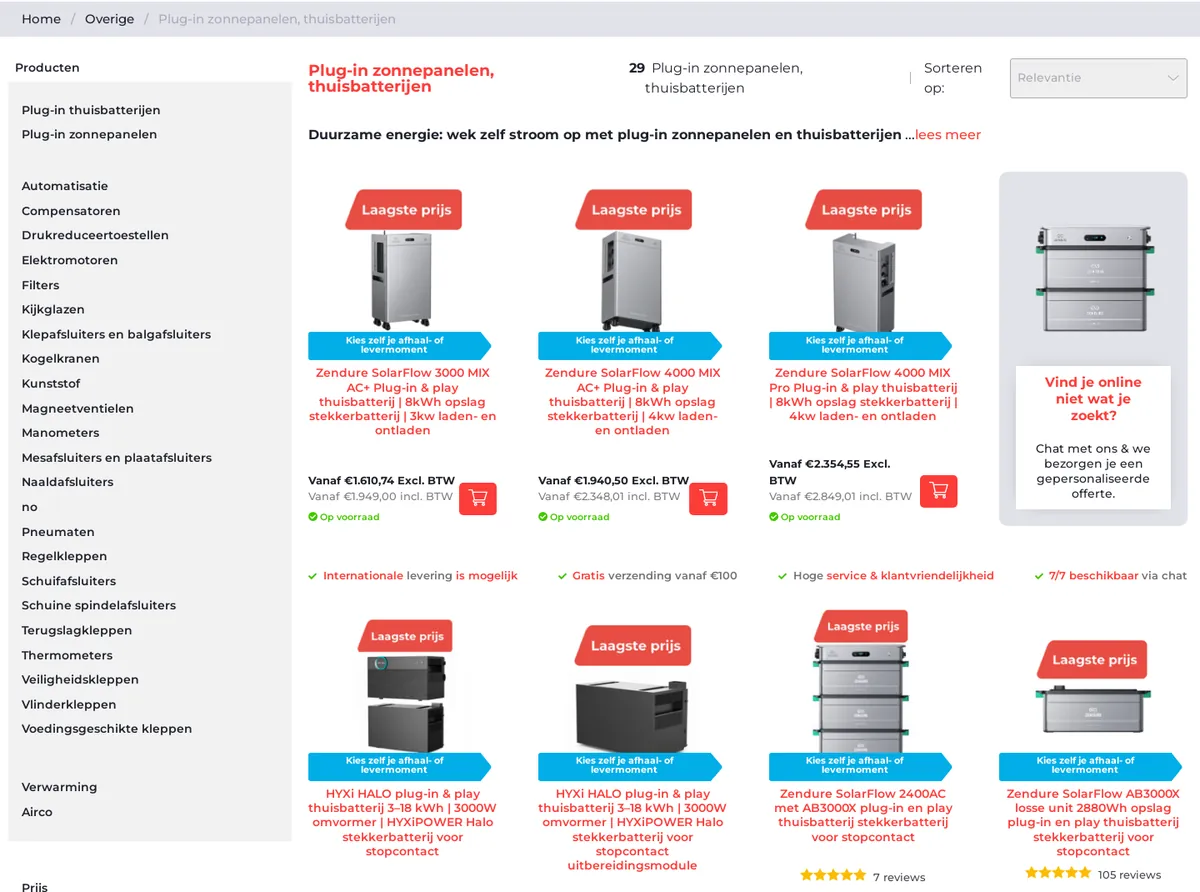
Task: Click 'Kies zelf je afhaal' banner on 3000 MIX
Action: point(399,346)
